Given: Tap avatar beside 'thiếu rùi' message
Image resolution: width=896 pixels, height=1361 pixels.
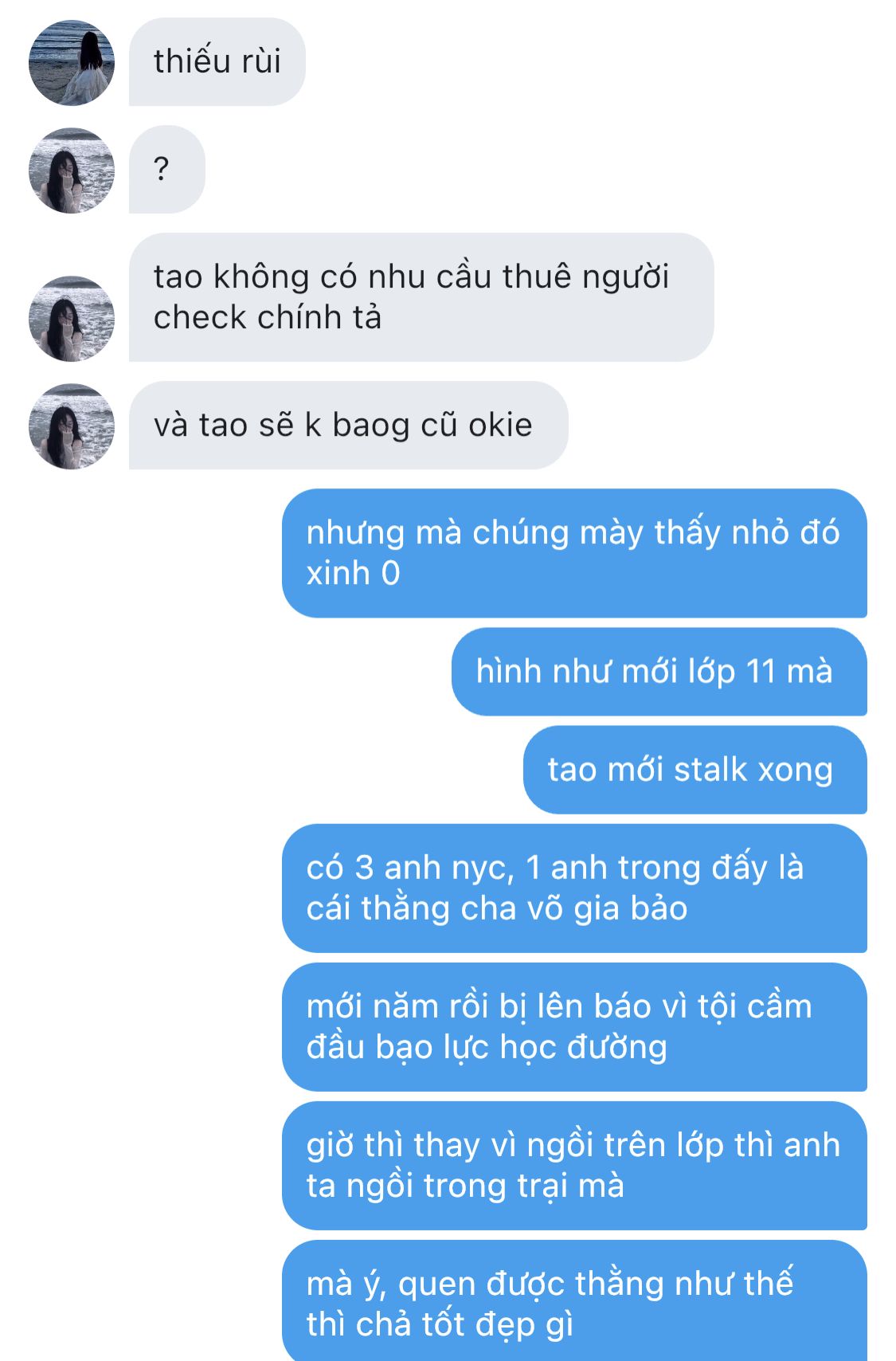Looking at the screenshot, I should (72, 62).
